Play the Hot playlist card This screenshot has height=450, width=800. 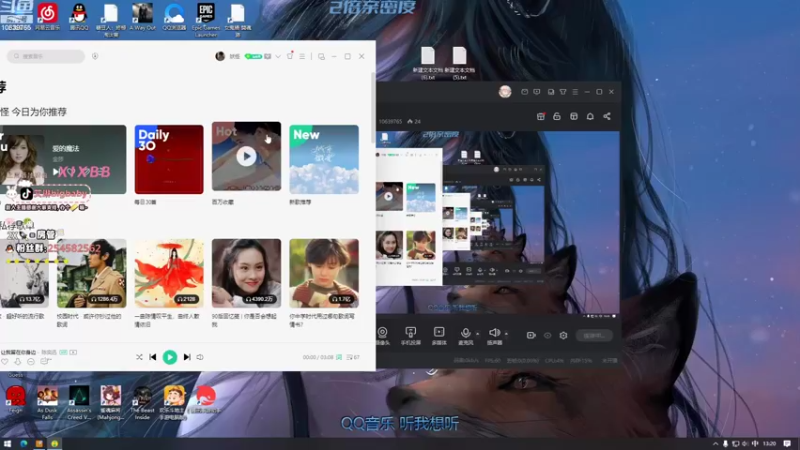click(x=246, y=156)
